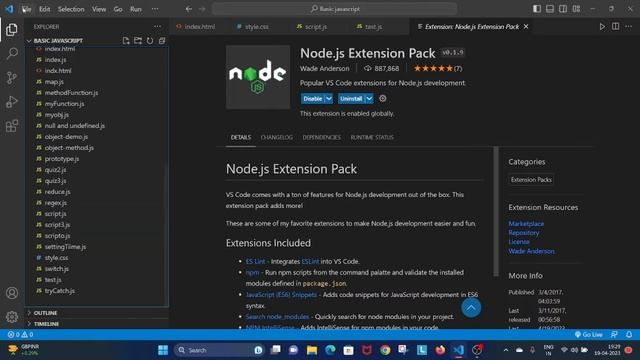Open the notifications bell in status bar
640x360 pixels.
click(629, 335)
